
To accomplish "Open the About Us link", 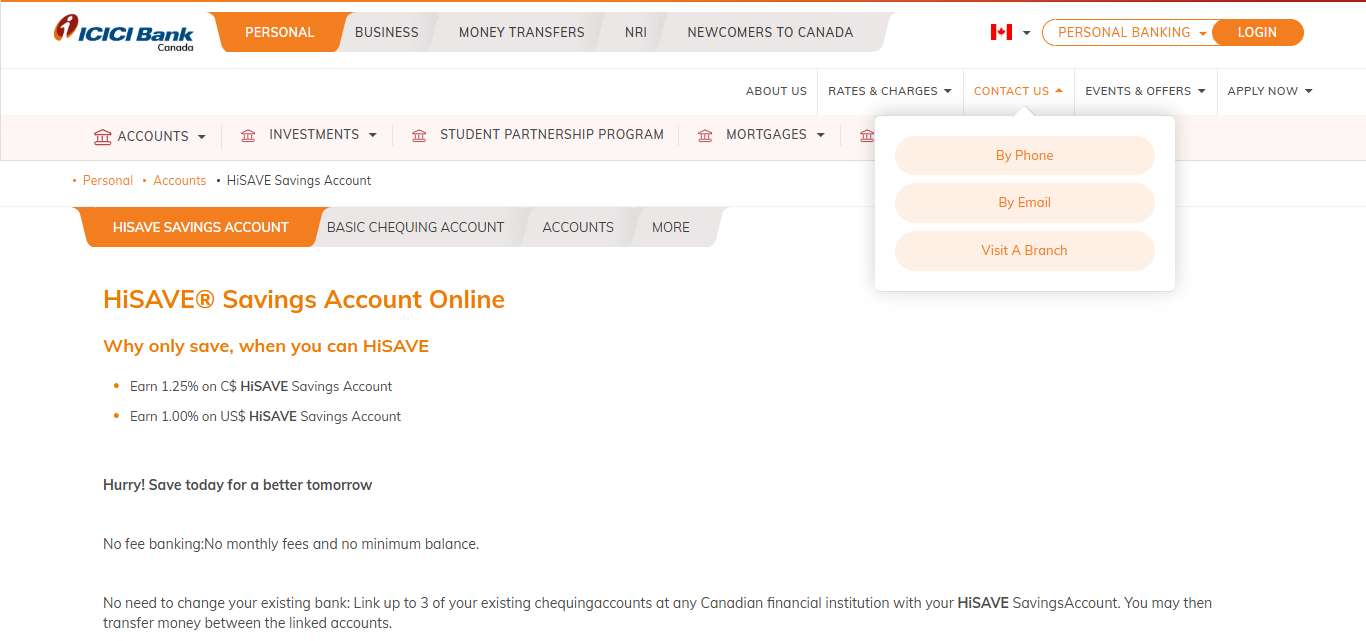I will click(x=776, y=91).
